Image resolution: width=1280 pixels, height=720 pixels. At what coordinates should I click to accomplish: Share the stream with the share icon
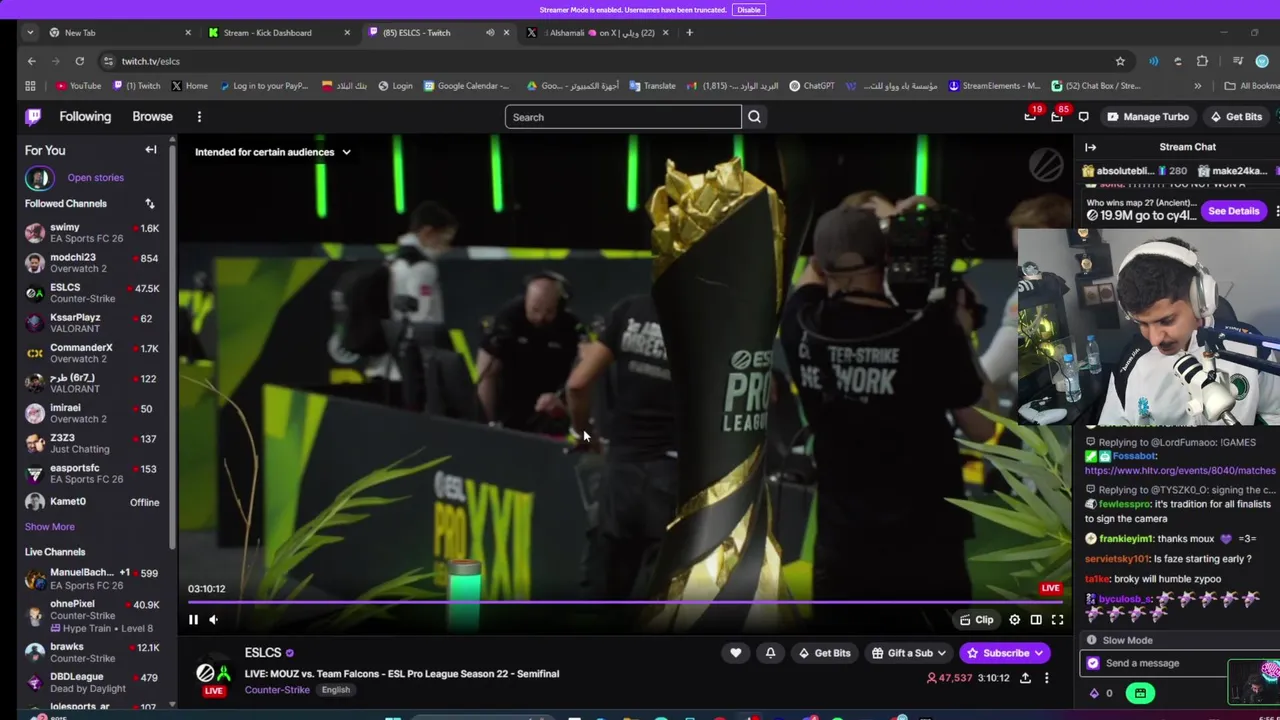point(1025,678)
